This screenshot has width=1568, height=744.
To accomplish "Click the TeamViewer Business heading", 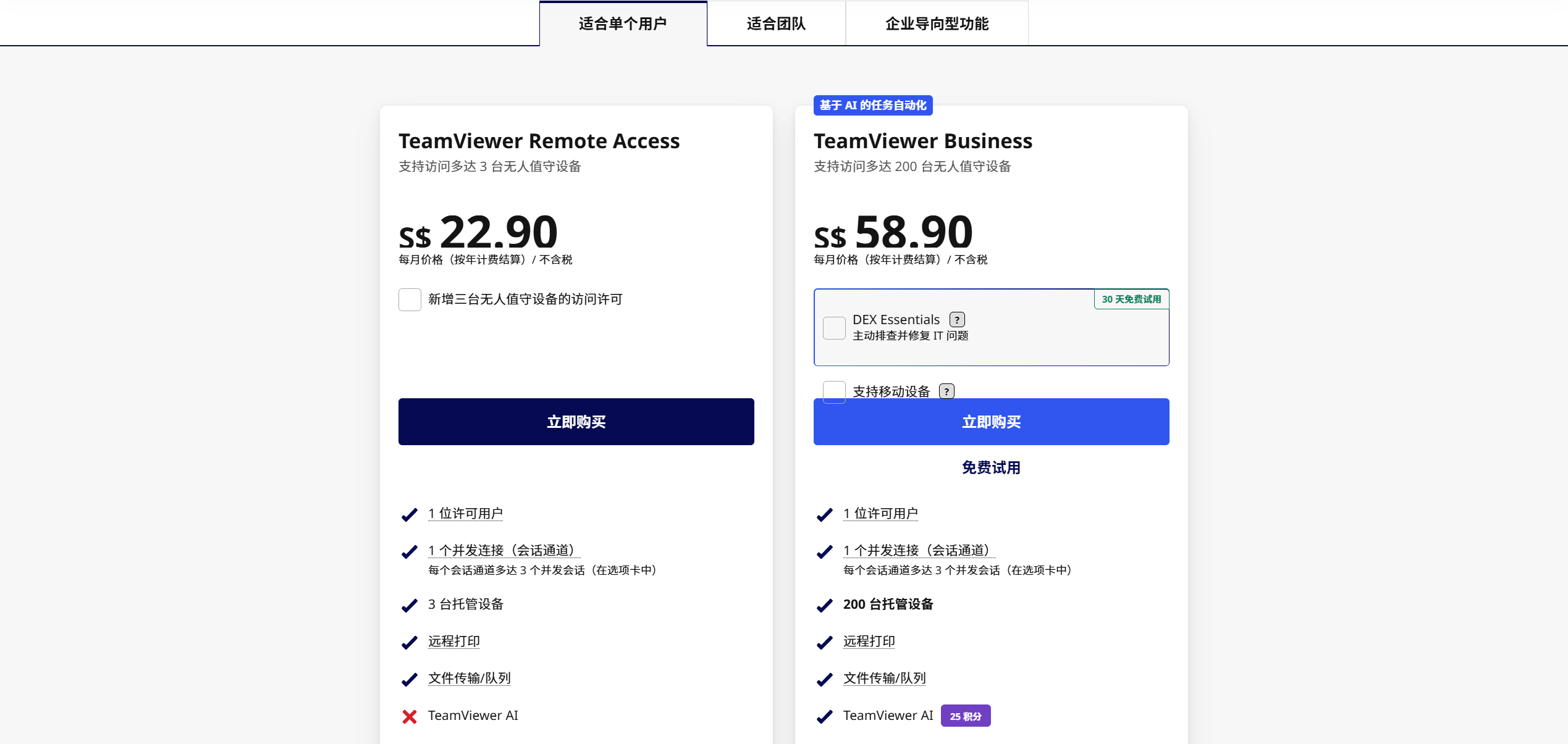I will pyautogui.click(x=922, y=141).
